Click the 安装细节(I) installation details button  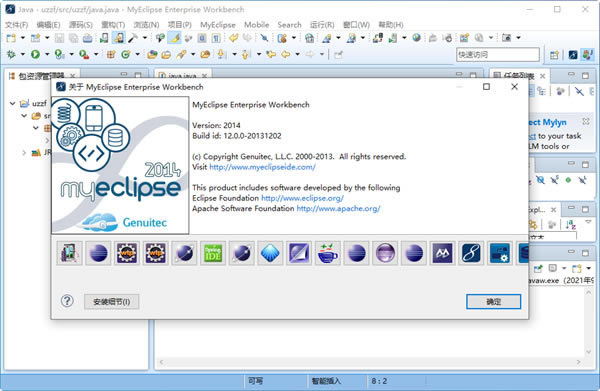tap(112, 301)
